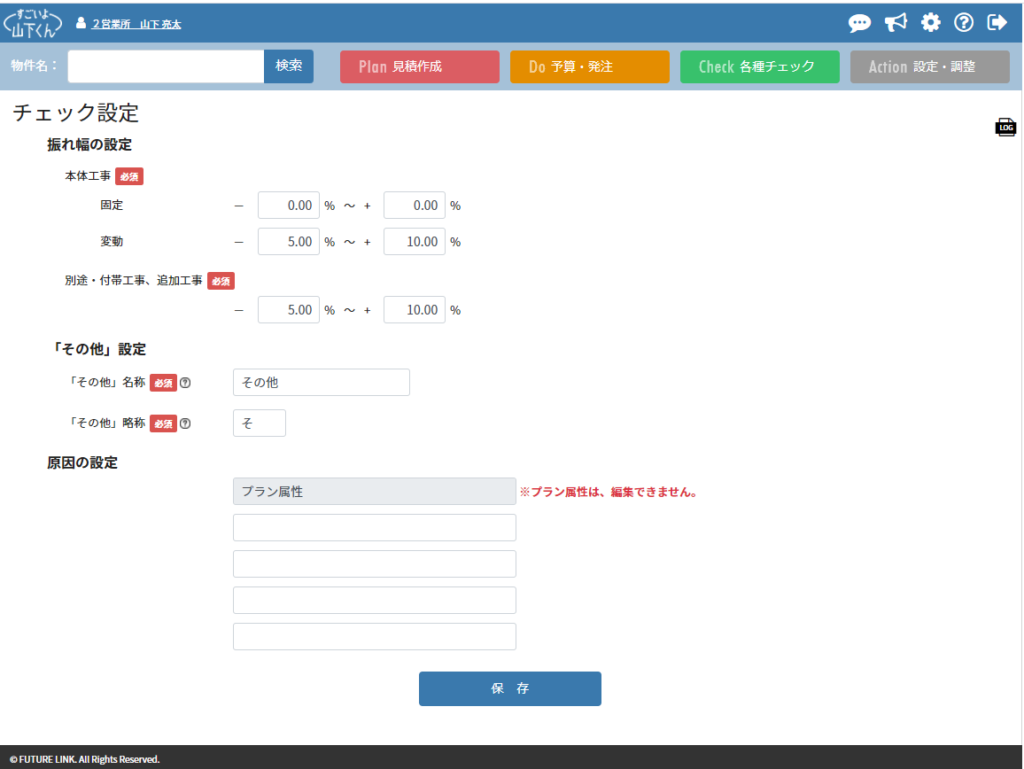The width and height of the screenshot is (1024, 769).
Task: Open the Action 設定・調整 menu
Action: coord(929,67)
